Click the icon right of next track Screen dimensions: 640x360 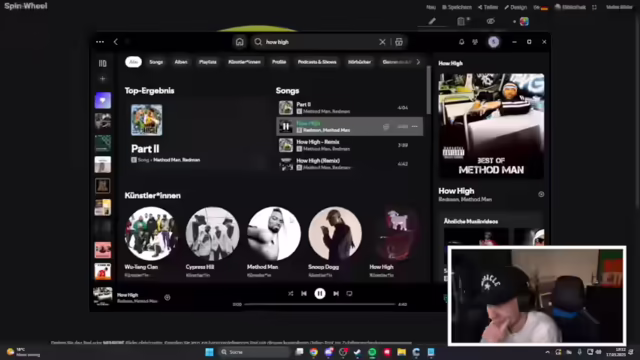[x=349, y=293]
